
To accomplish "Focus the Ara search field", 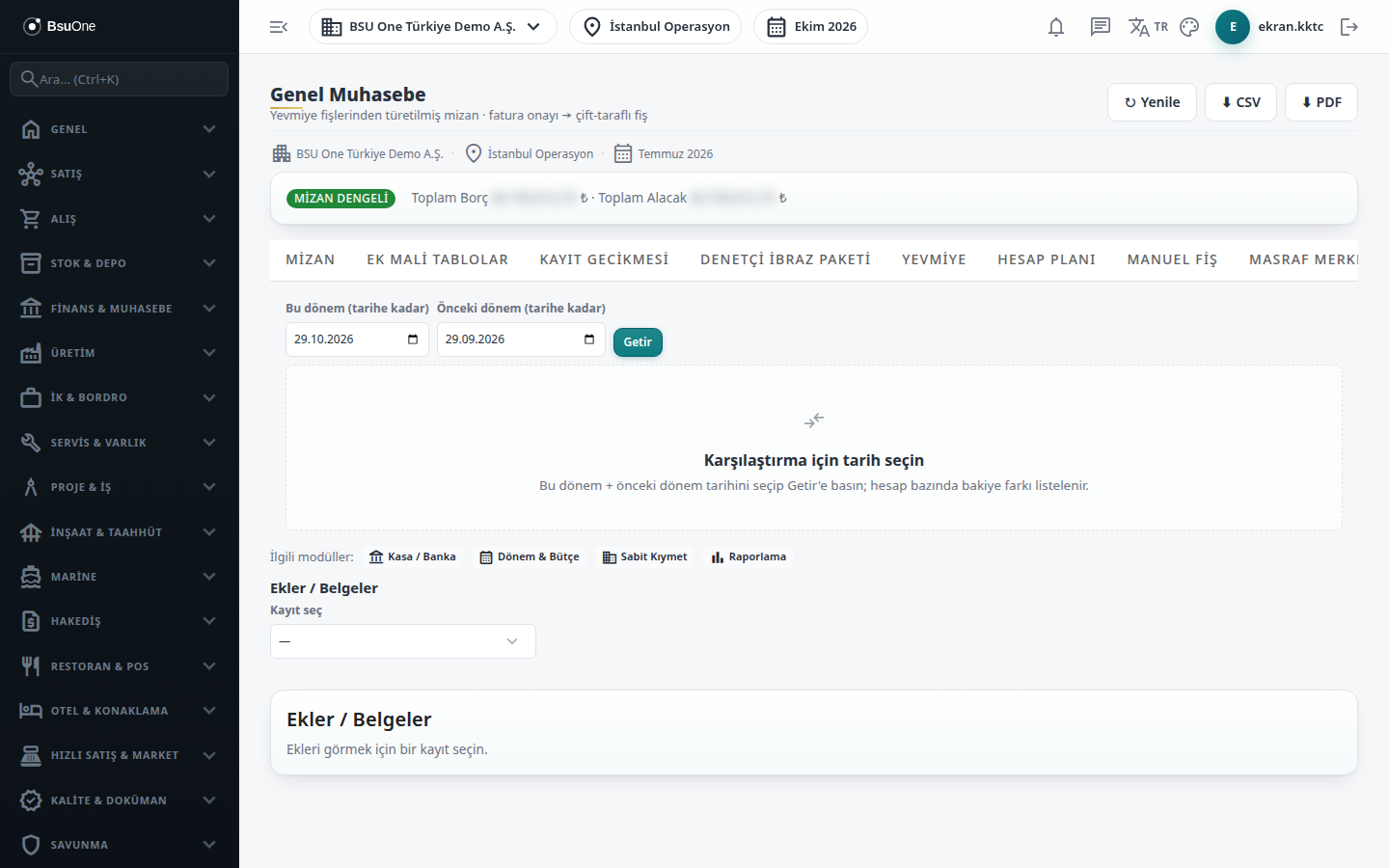I will click(120, 79).
